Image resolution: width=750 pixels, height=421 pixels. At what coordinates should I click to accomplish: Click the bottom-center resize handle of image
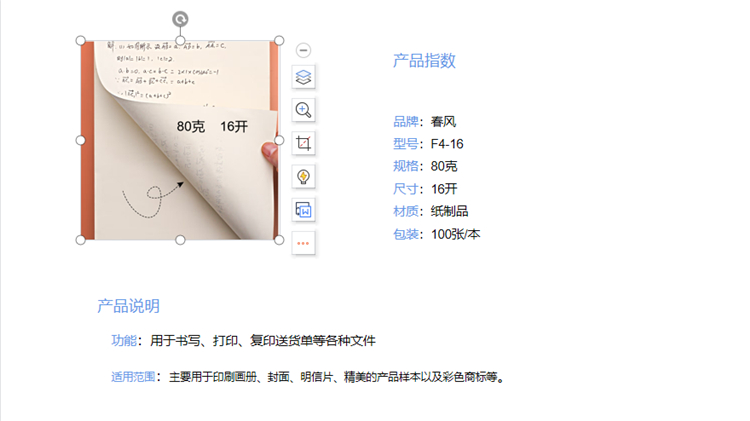pos(180,240)
